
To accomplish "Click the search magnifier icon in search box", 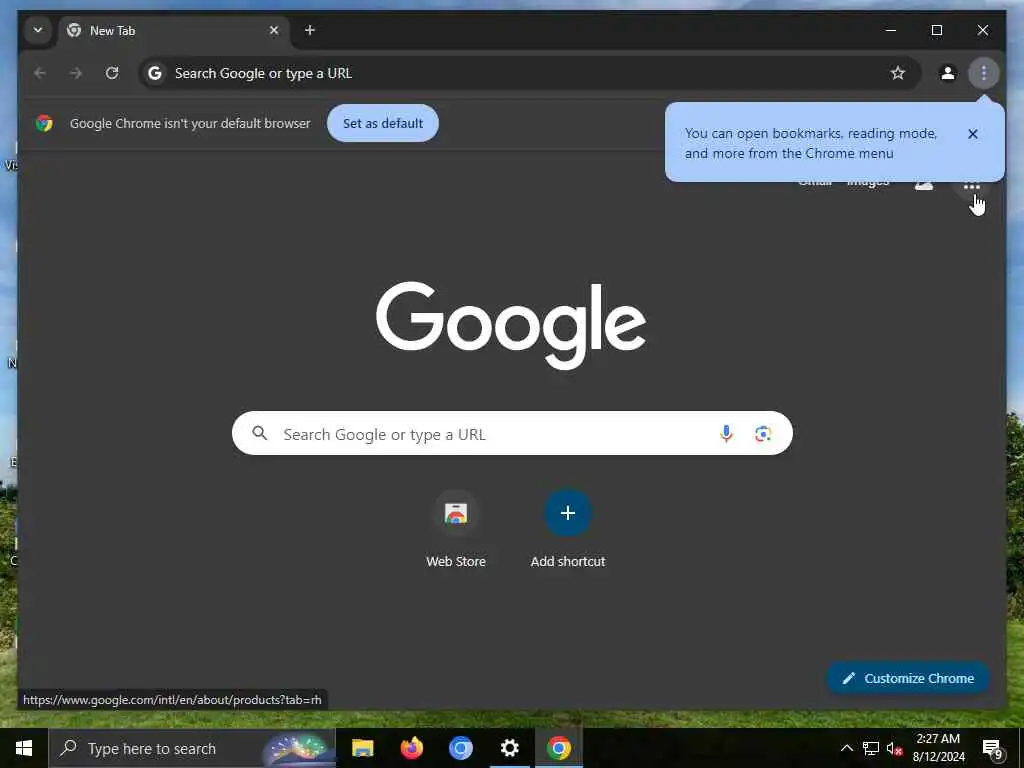I will tap(260, 433).
